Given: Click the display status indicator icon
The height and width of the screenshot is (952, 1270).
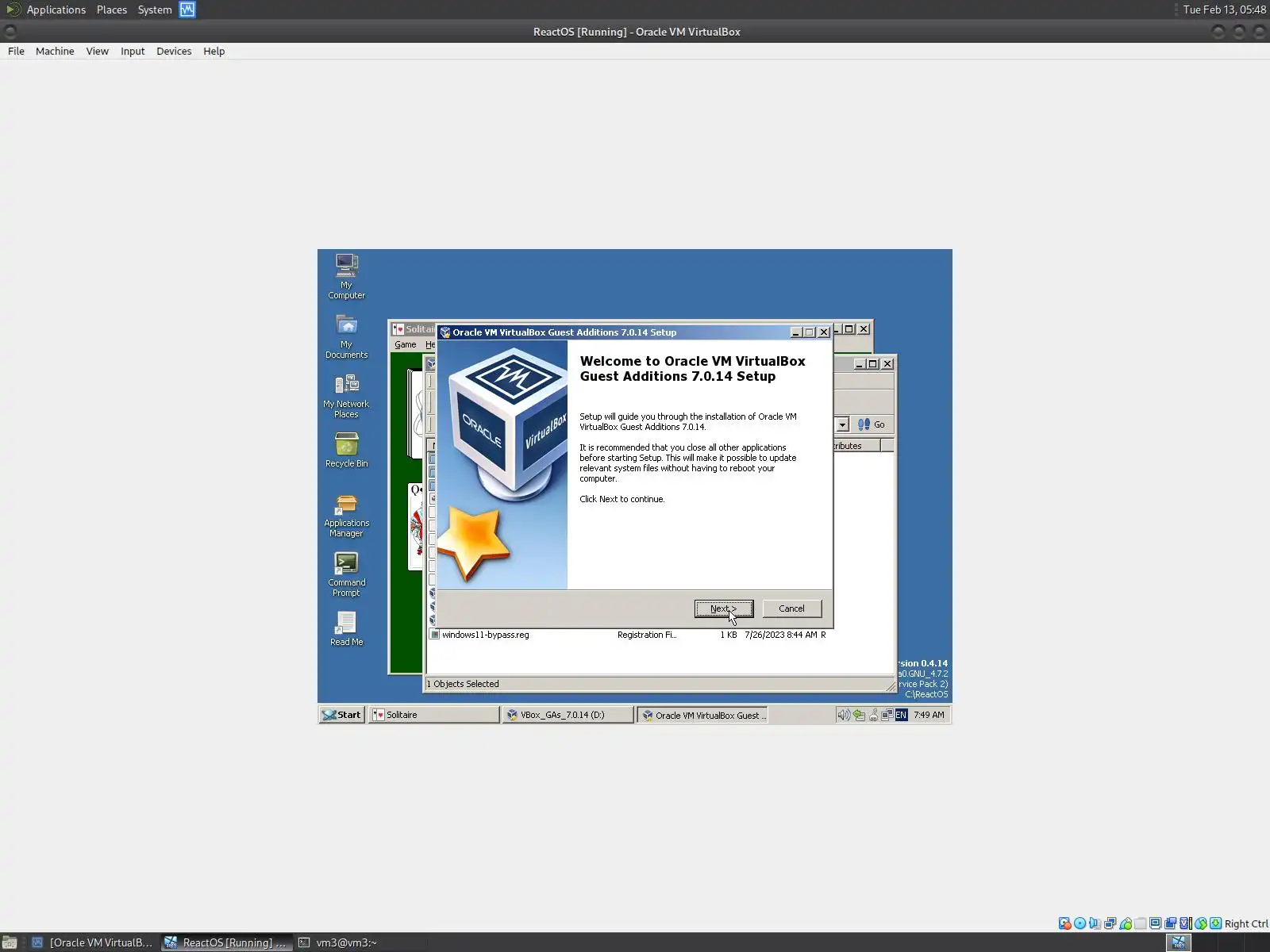Looking at the screenshot, I should (1156, 923).
